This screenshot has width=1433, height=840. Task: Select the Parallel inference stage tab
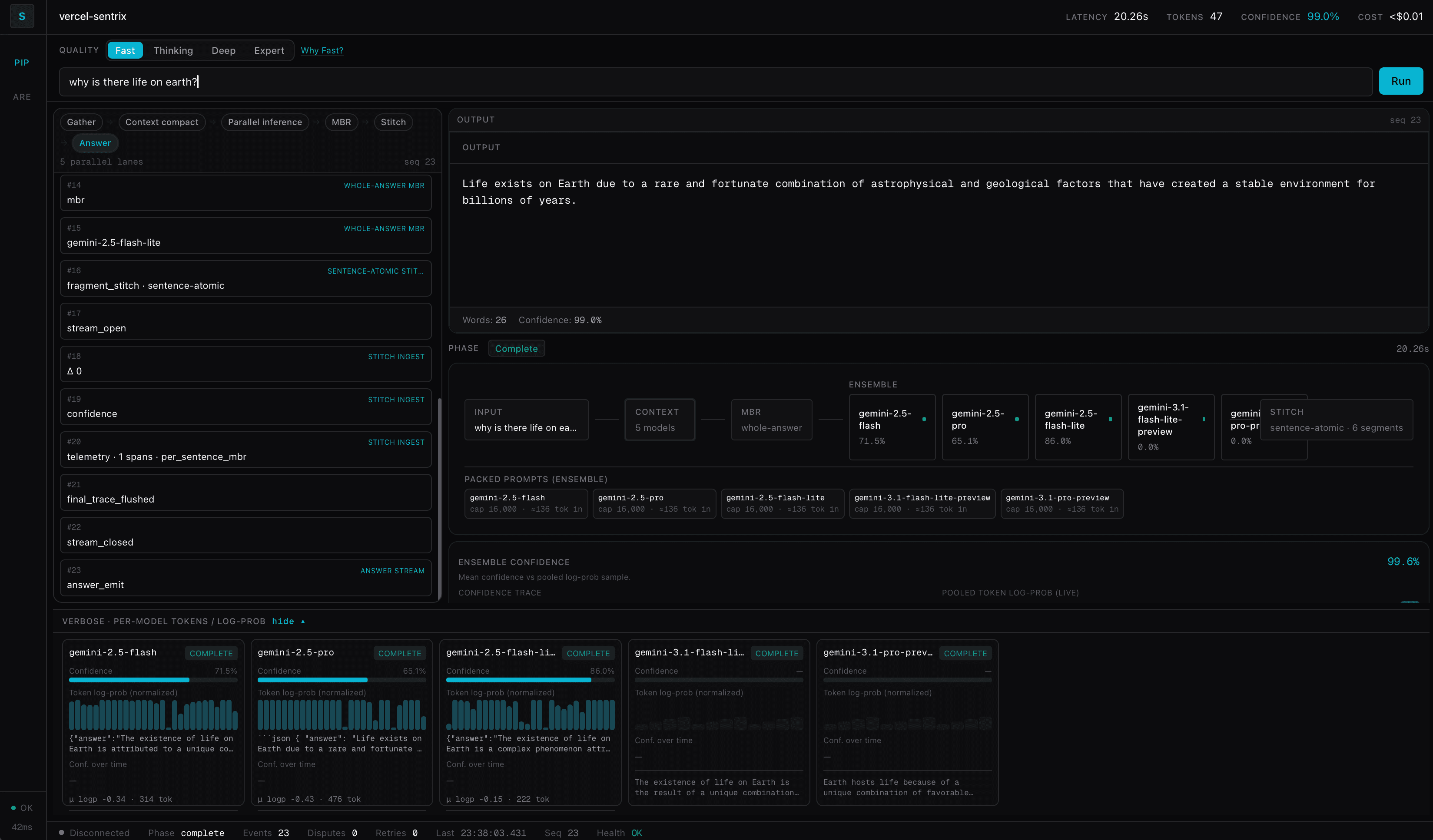pyautogui.click(x=265, y=122)
